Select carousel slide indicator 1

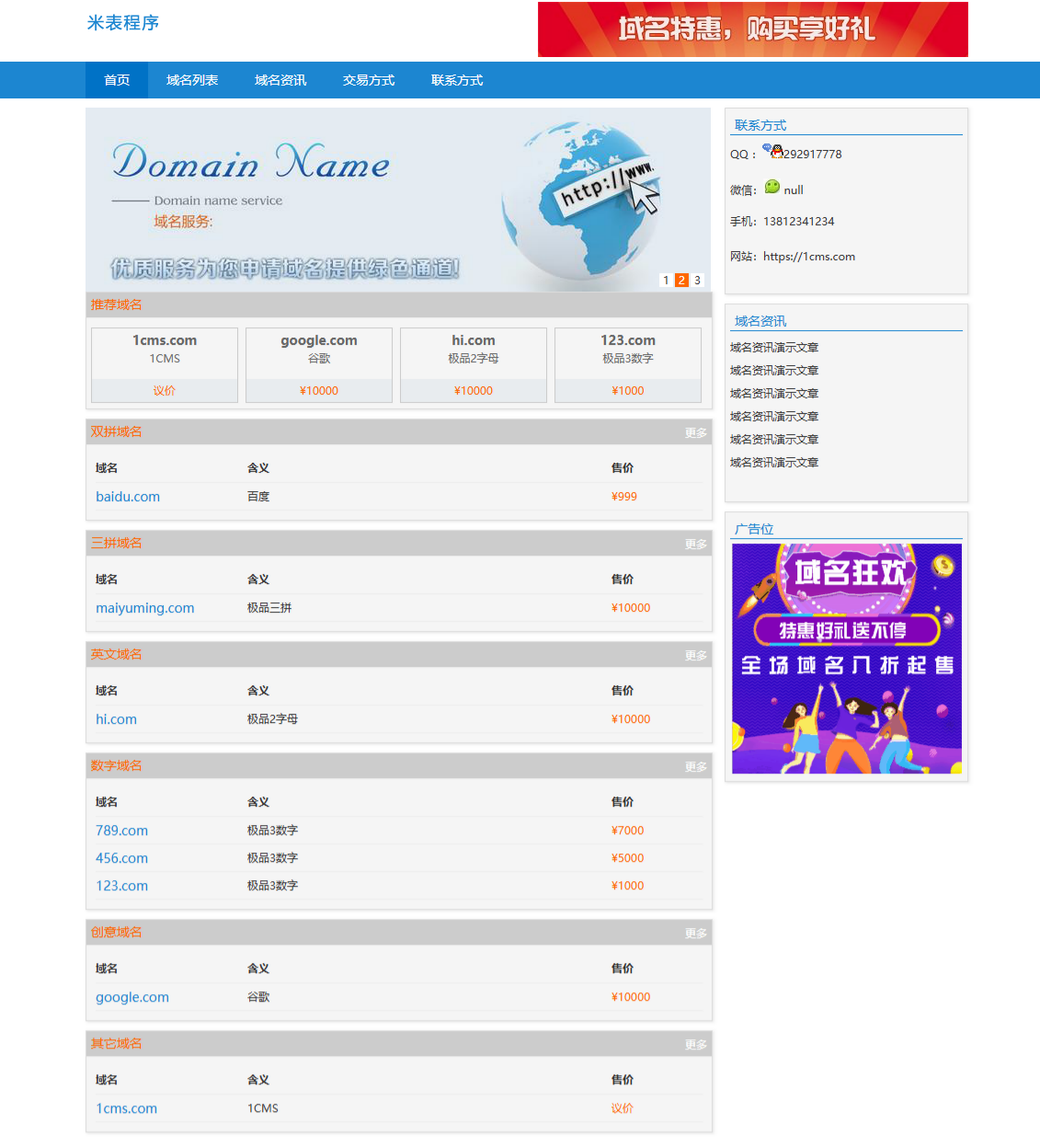tap(666, 280)
